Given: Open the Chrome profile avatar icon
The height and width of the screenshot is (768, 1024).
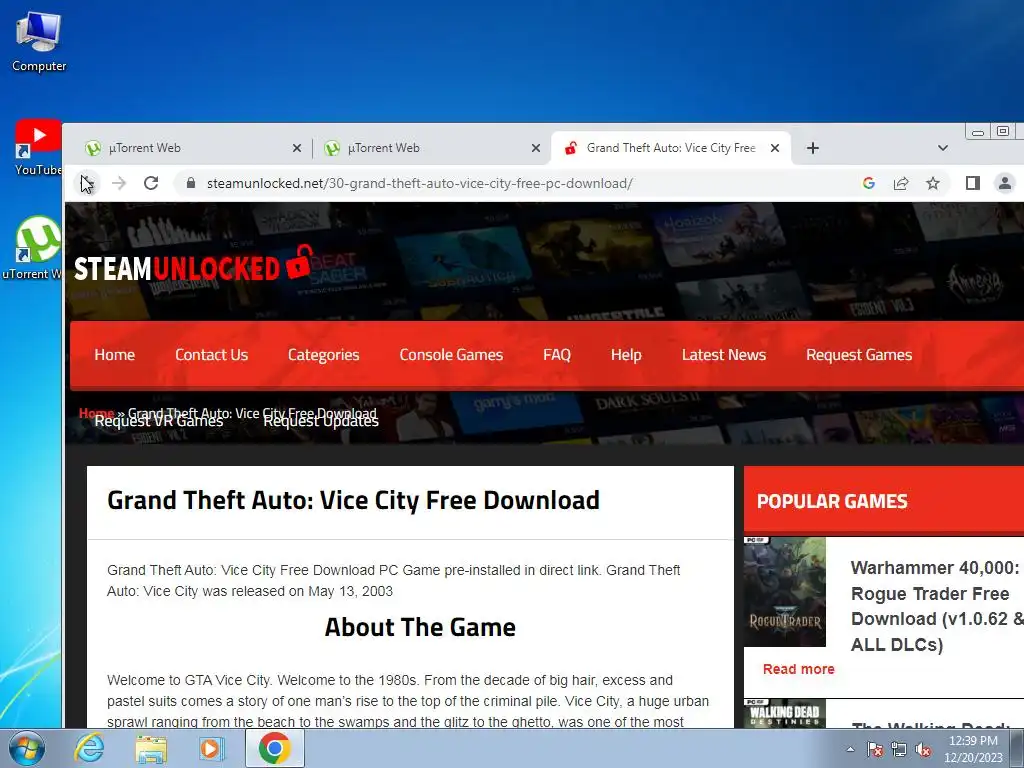Looking at the screenshot, I should tap(1005, 184).
